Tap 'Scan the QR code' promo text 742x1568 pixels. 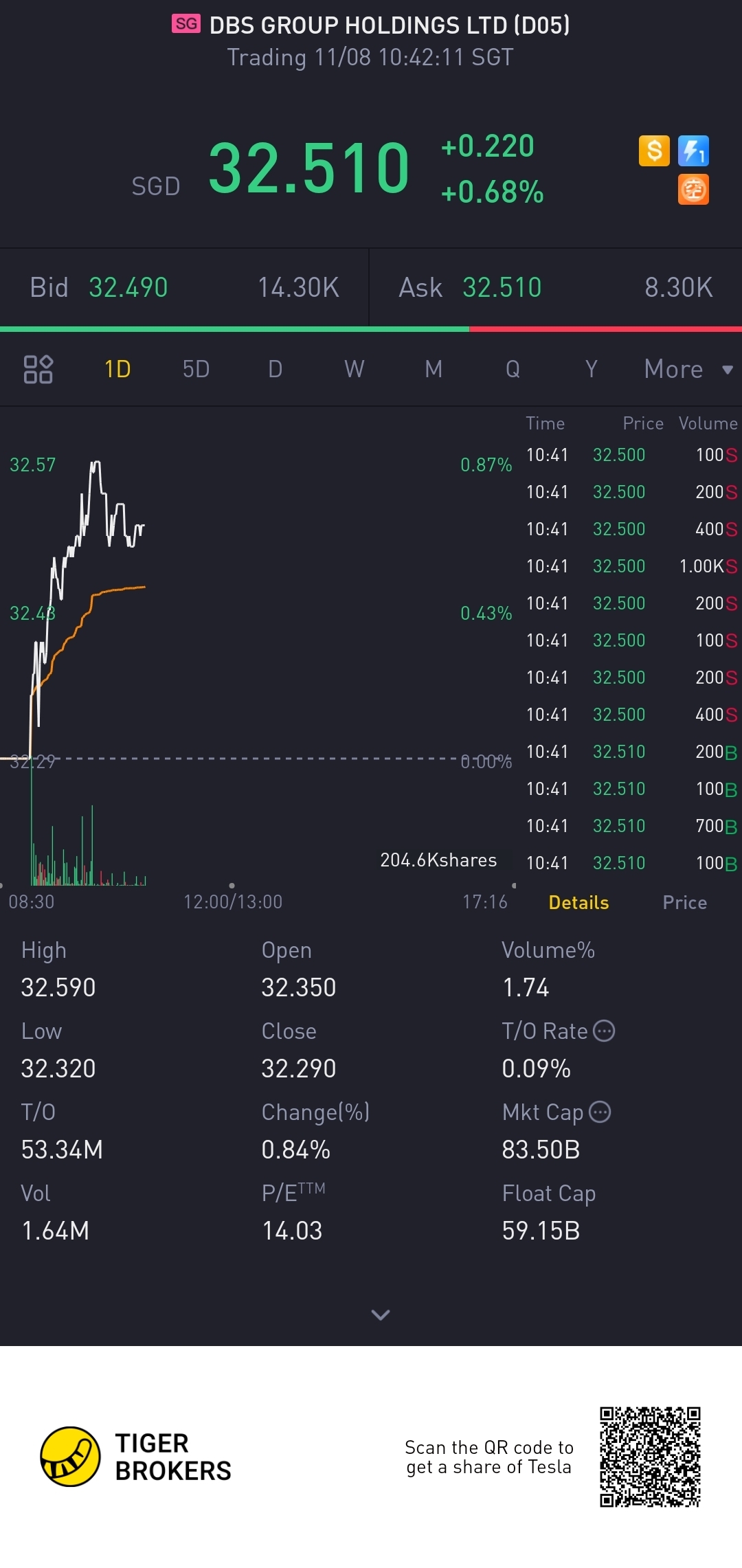489,1457
